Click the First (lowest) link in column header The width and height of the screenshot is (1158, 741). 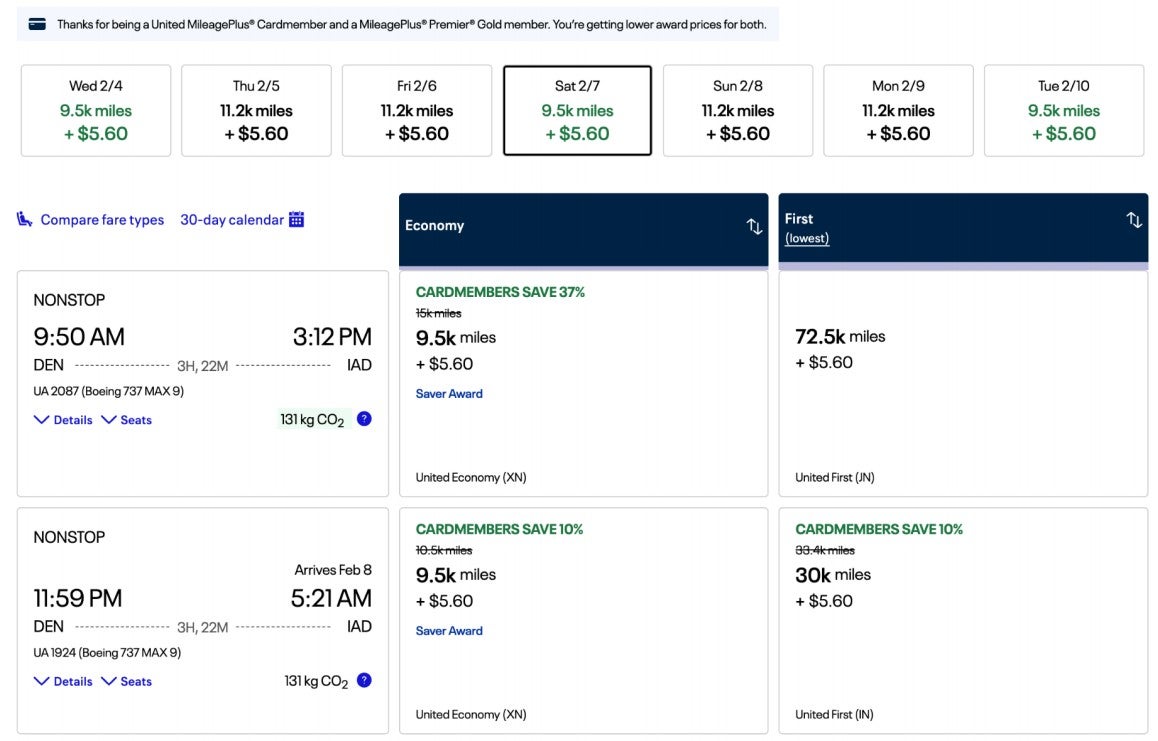[x=807, y=238]
